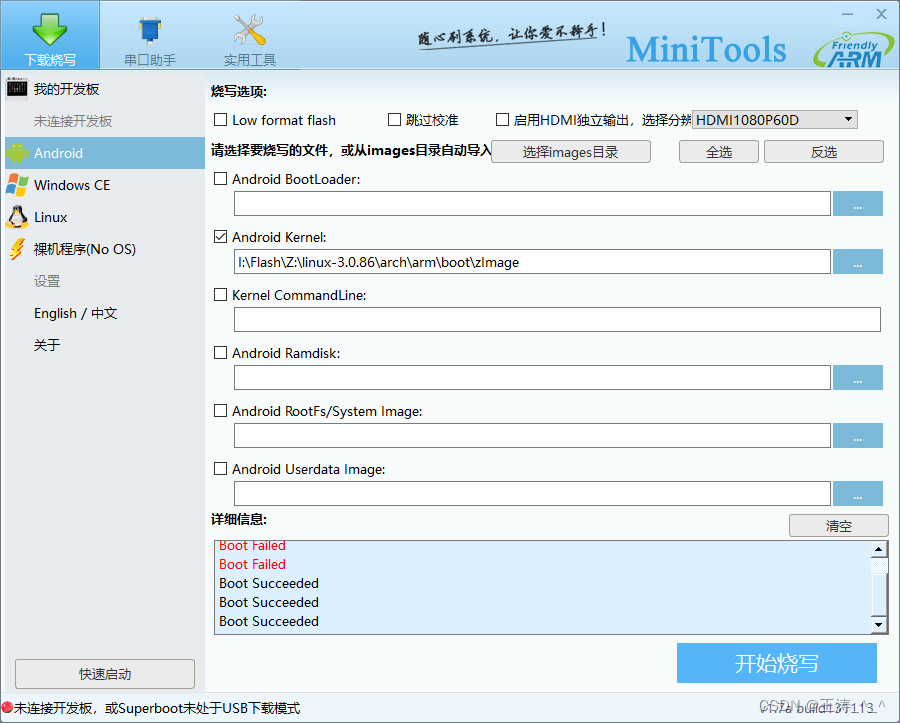
Task: Click the Android RootFs/System Image path field
Action: (x=532, y=436)
